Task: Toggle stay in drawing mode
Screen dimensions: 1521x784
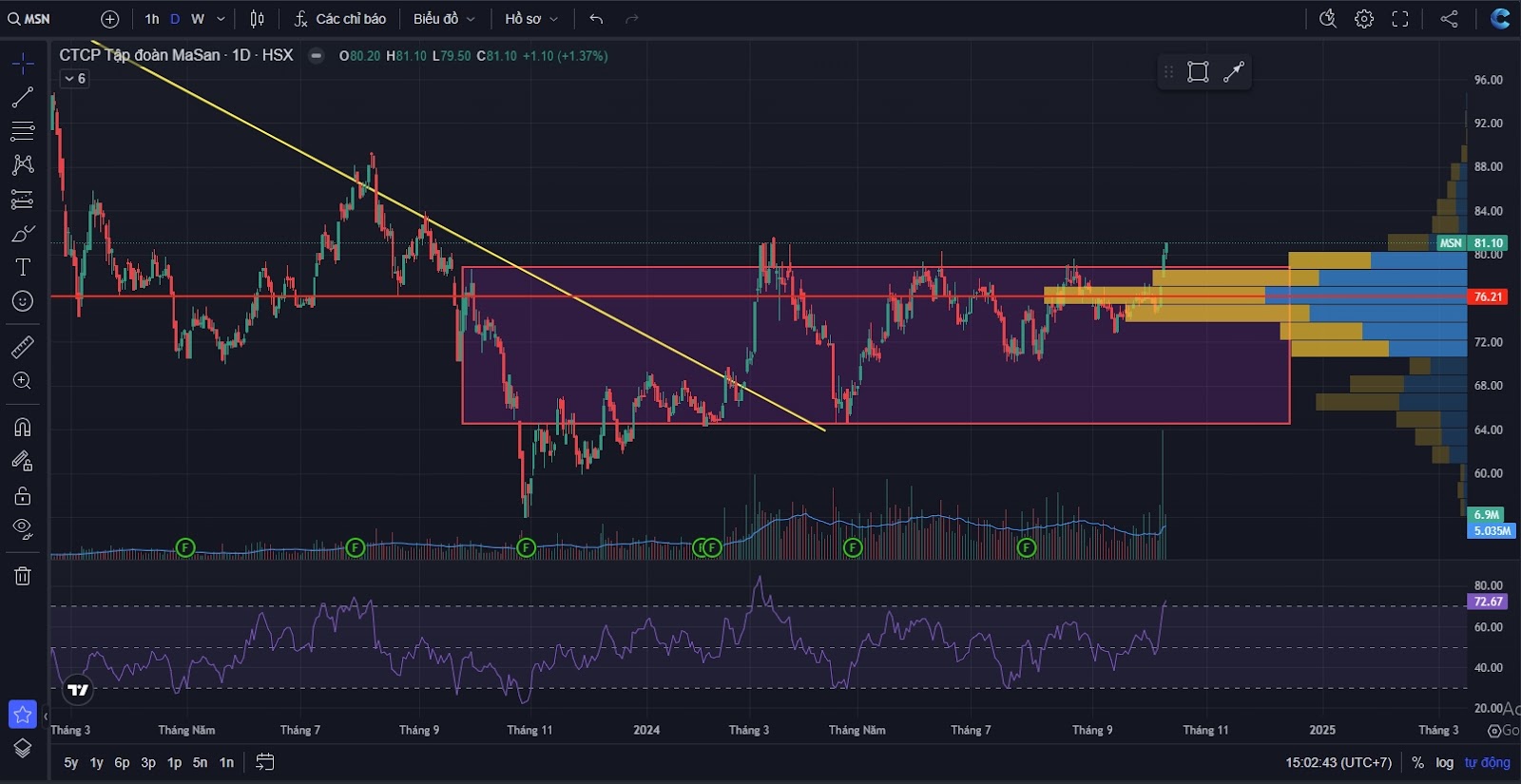Action: pos(23,461)
